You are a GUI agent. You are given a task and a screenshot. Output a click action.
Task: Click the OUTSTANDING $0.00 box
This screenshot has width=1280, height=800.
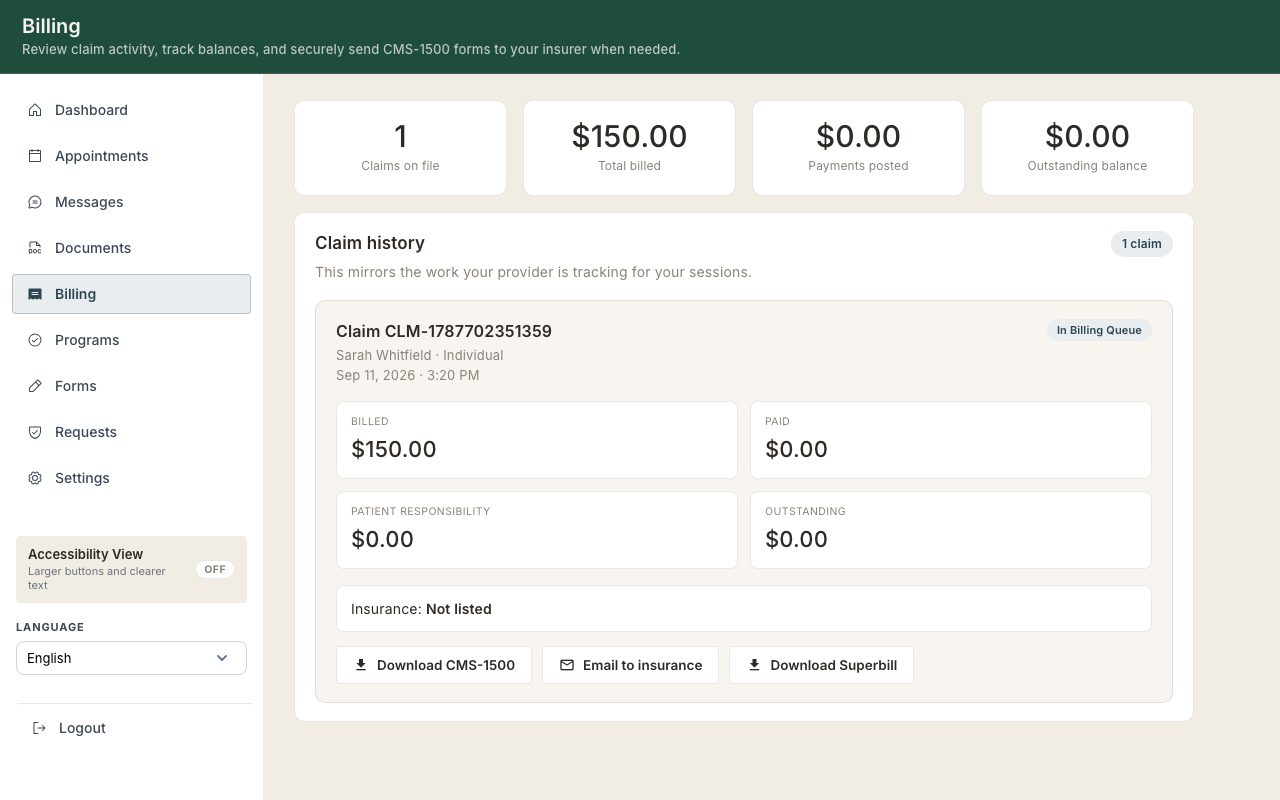click(x=951, y=530)
